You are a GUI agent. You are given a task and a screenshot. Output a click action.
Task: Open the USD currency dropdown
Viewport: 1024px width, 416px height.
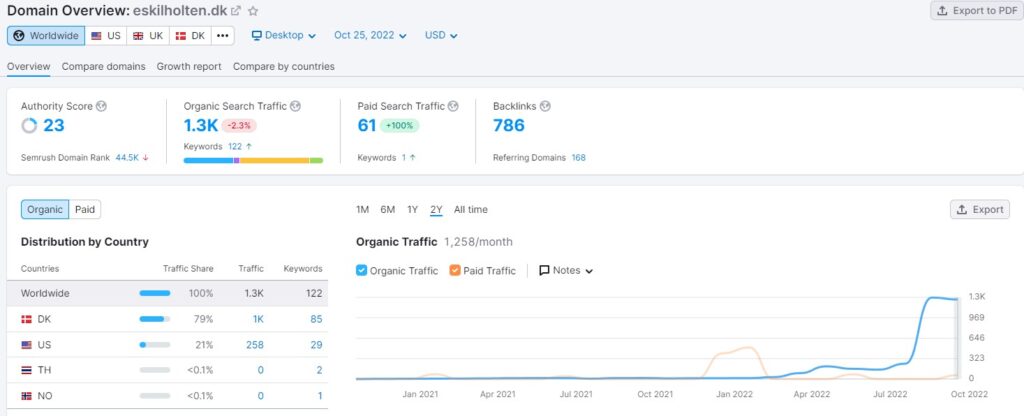(x=441, y=35)
